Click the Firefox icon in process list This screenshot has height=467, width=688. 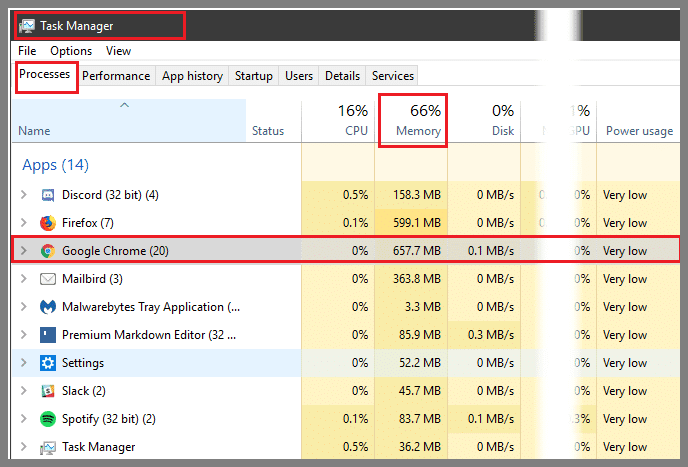pos(47,223)
